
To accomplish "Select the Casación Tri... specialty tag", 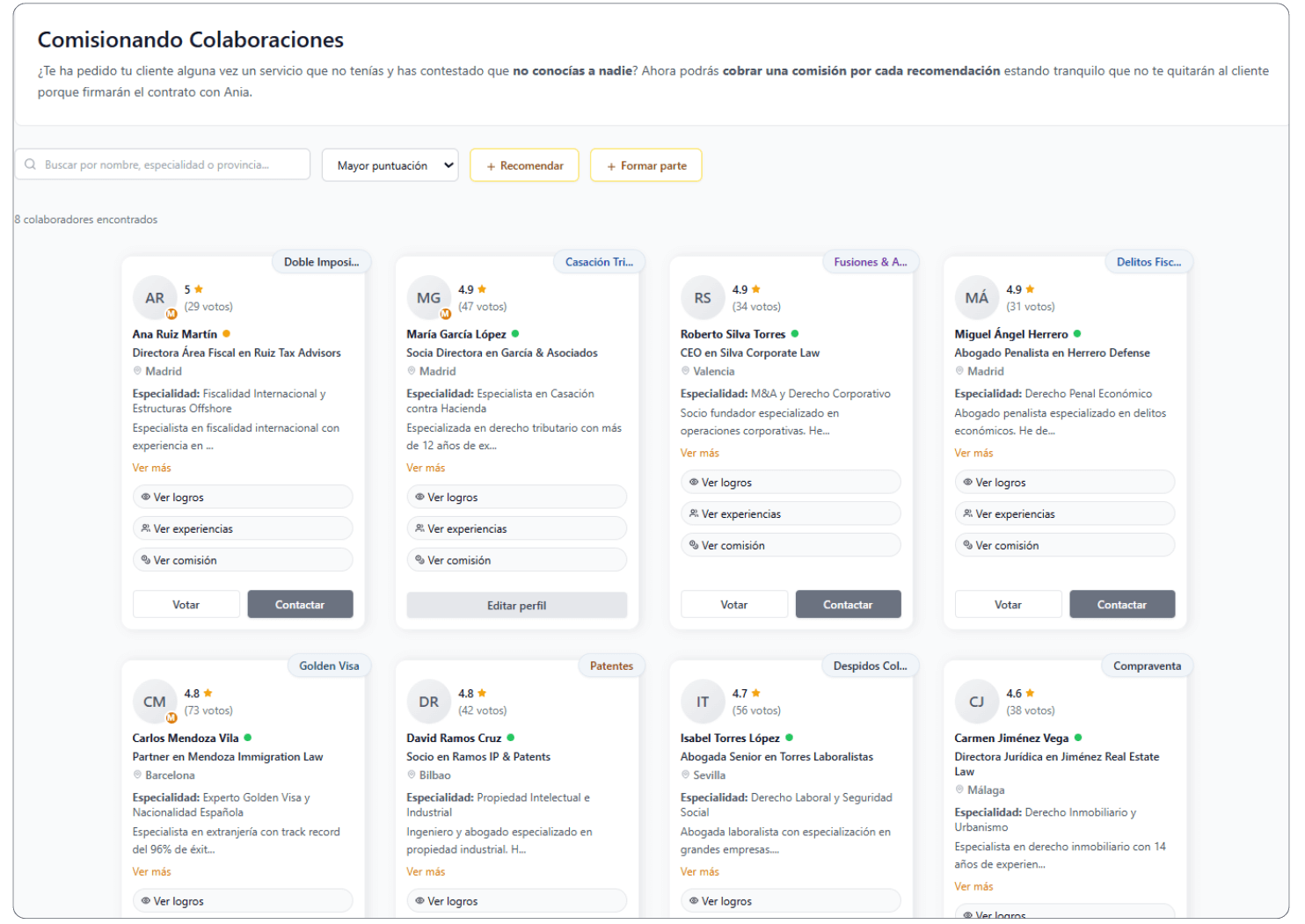I will pyautogui.click(x=599, y=262).
